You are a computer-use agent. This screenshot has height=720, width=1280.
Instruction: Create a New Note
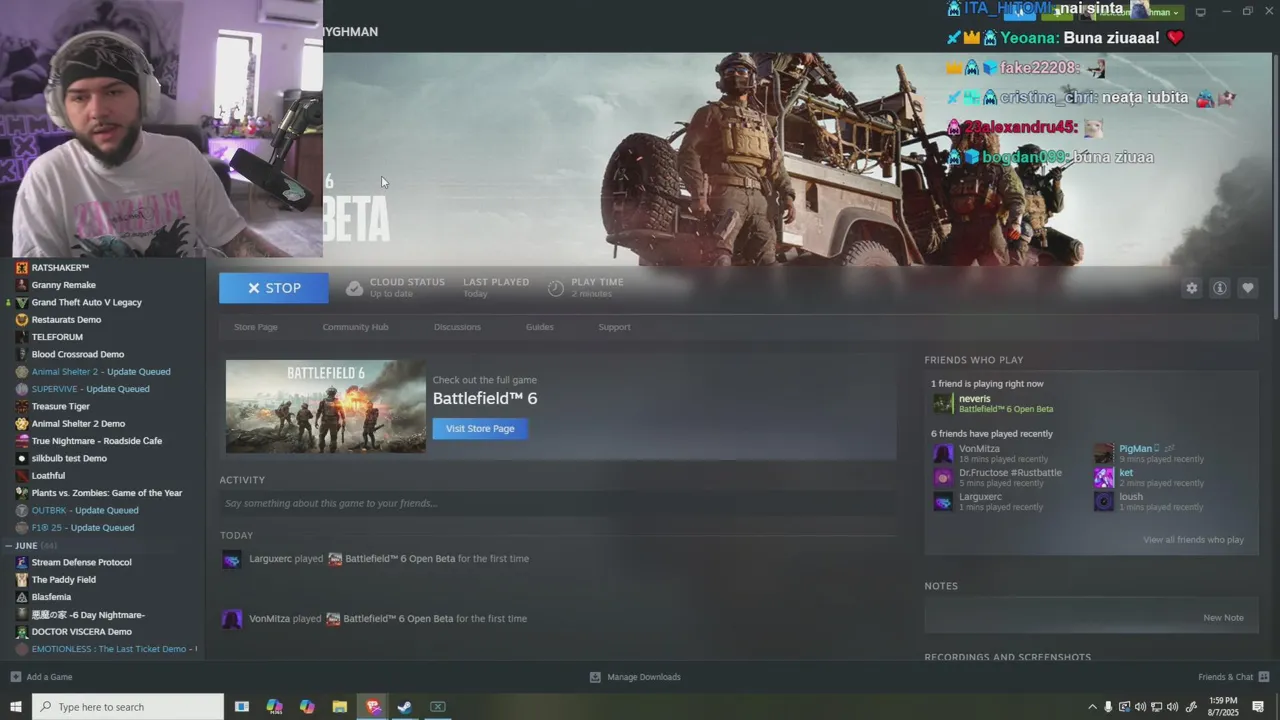[1223, 618]
